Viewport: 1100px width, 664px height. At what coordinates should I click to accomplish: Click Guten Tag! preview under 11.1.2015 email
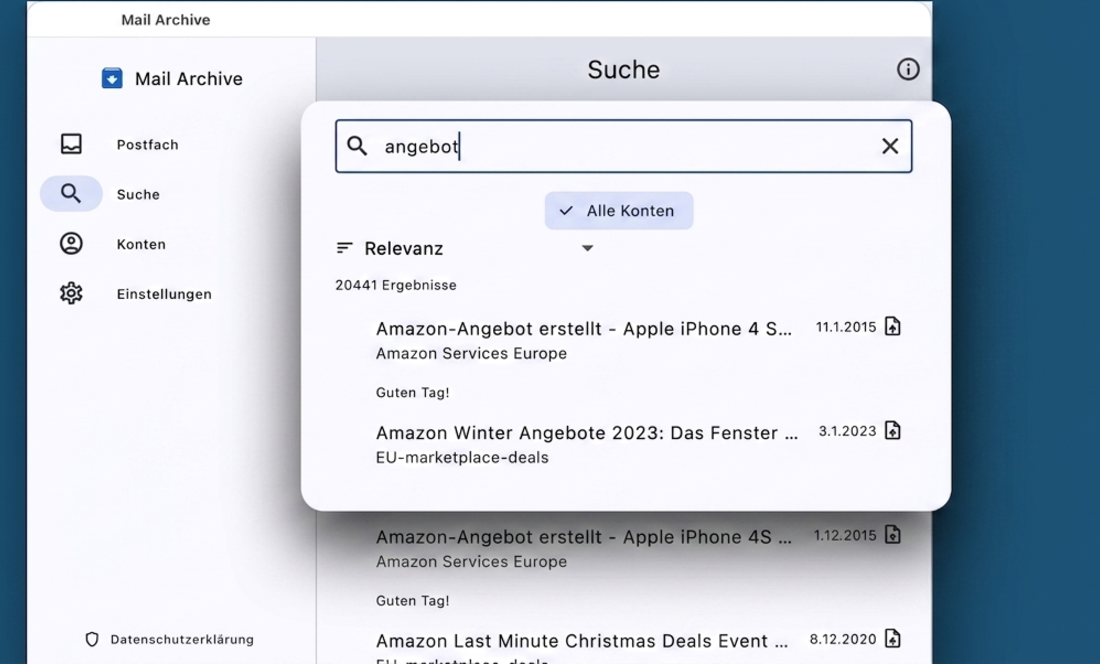[412, 393]
